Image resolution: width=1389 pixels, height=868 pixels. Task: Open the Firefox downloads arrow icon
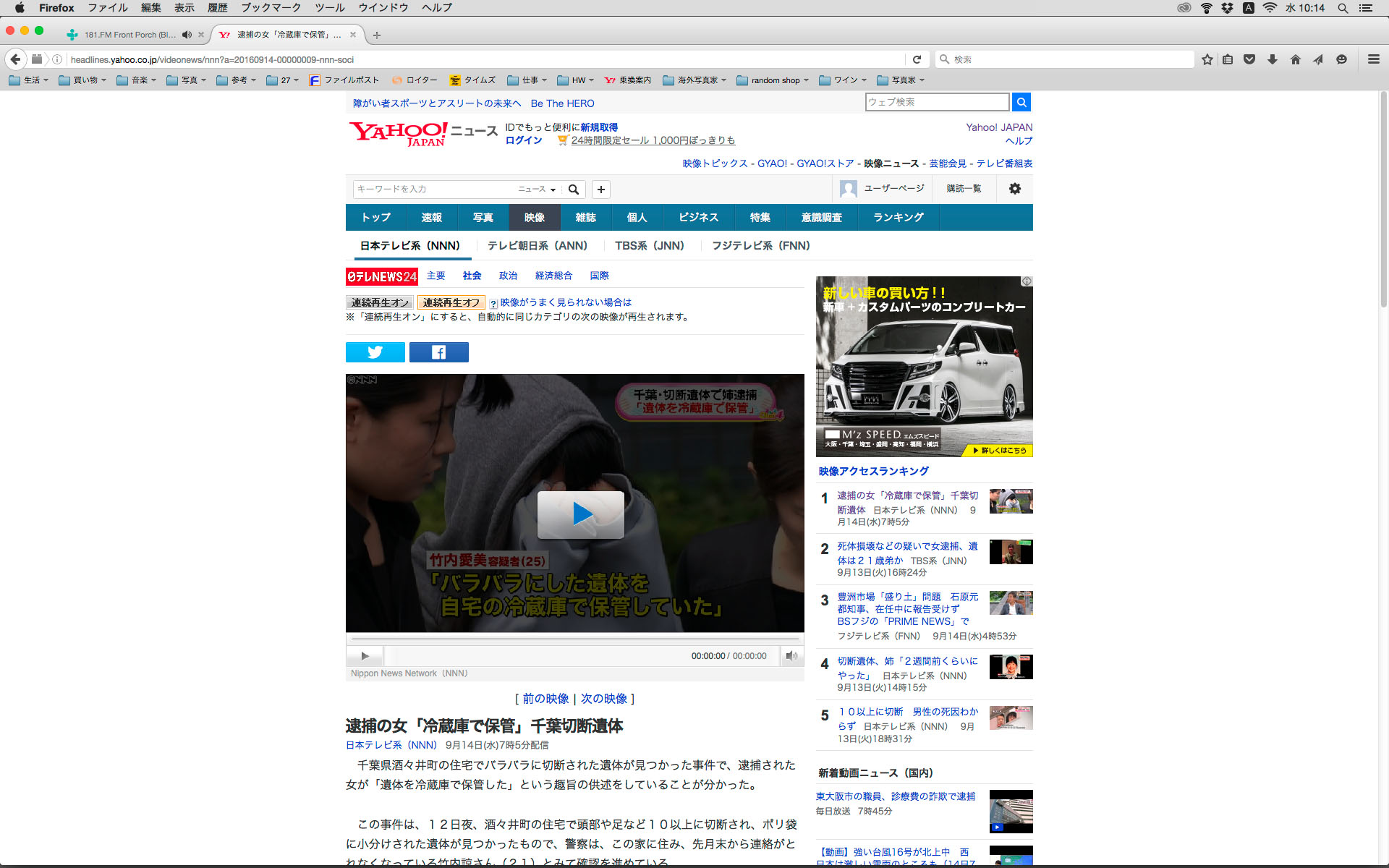coord(1273,59)
